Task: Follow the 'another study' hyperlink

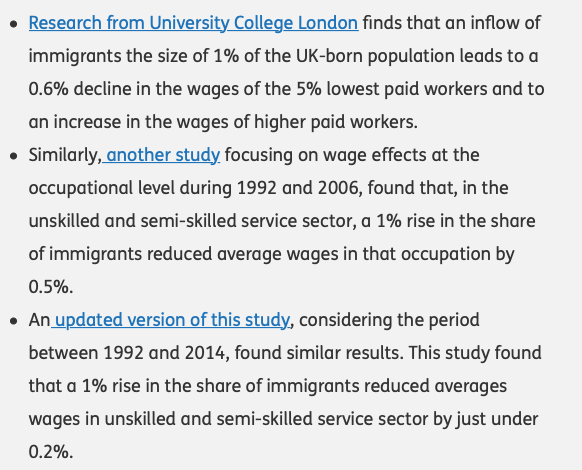Action: pyautogui.click(x=163, y=155)
